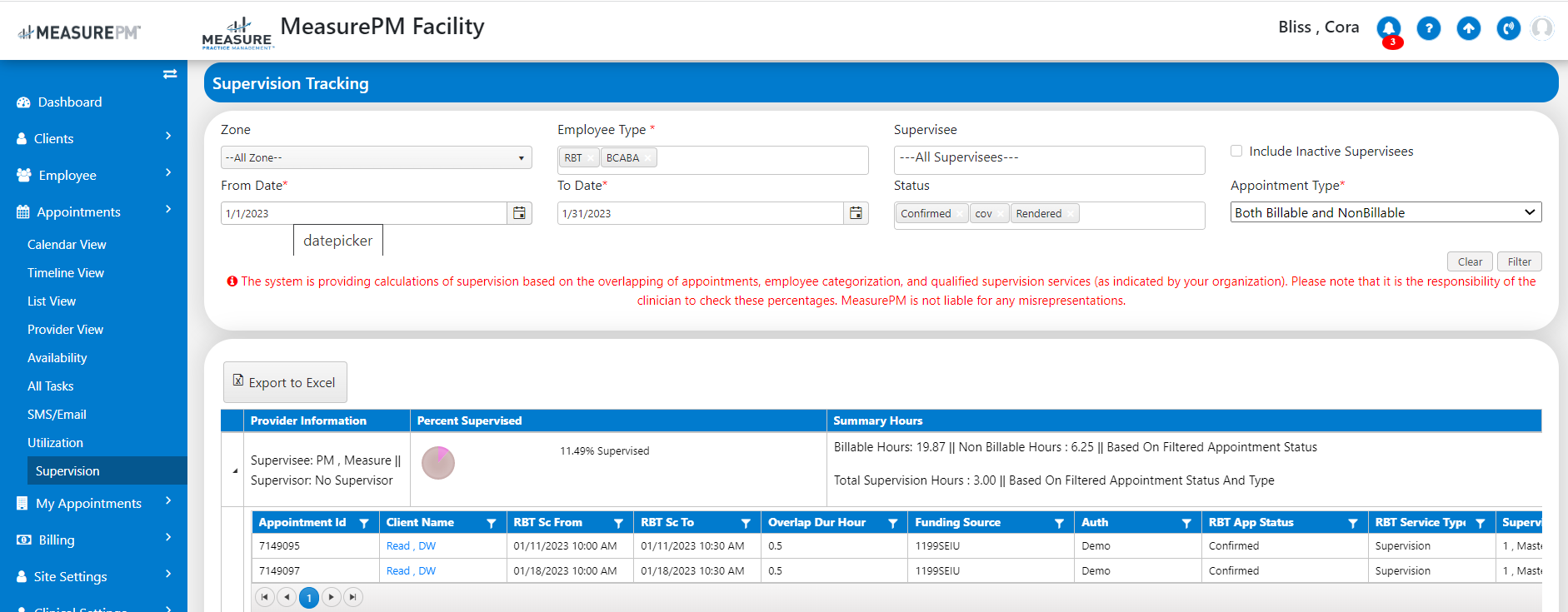
Task: Filter the Overlap Dur Hour column
Action: pyautogui.click(x=893, y=523)
